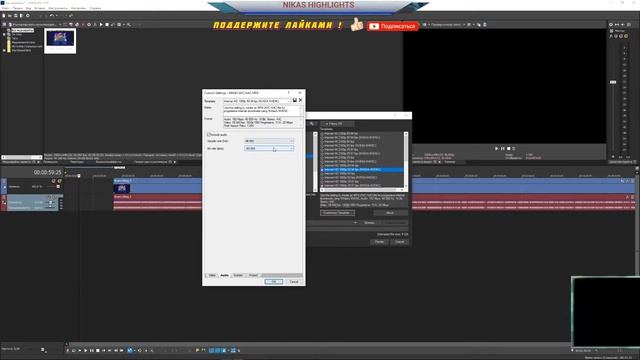Toggle favorite checkbox of the highlighted NVENC template

coord(322,169)
